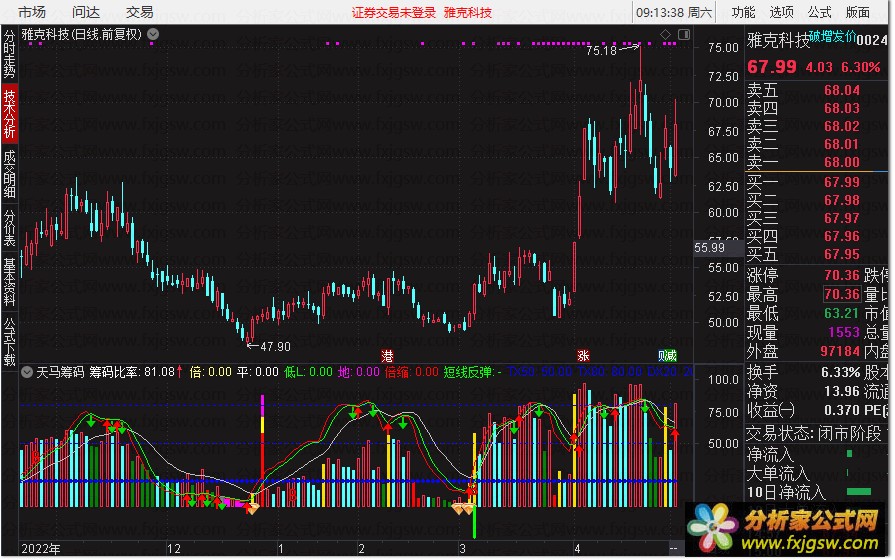
Task: Select the 买一 price 67.99
Action: point(841,182)
